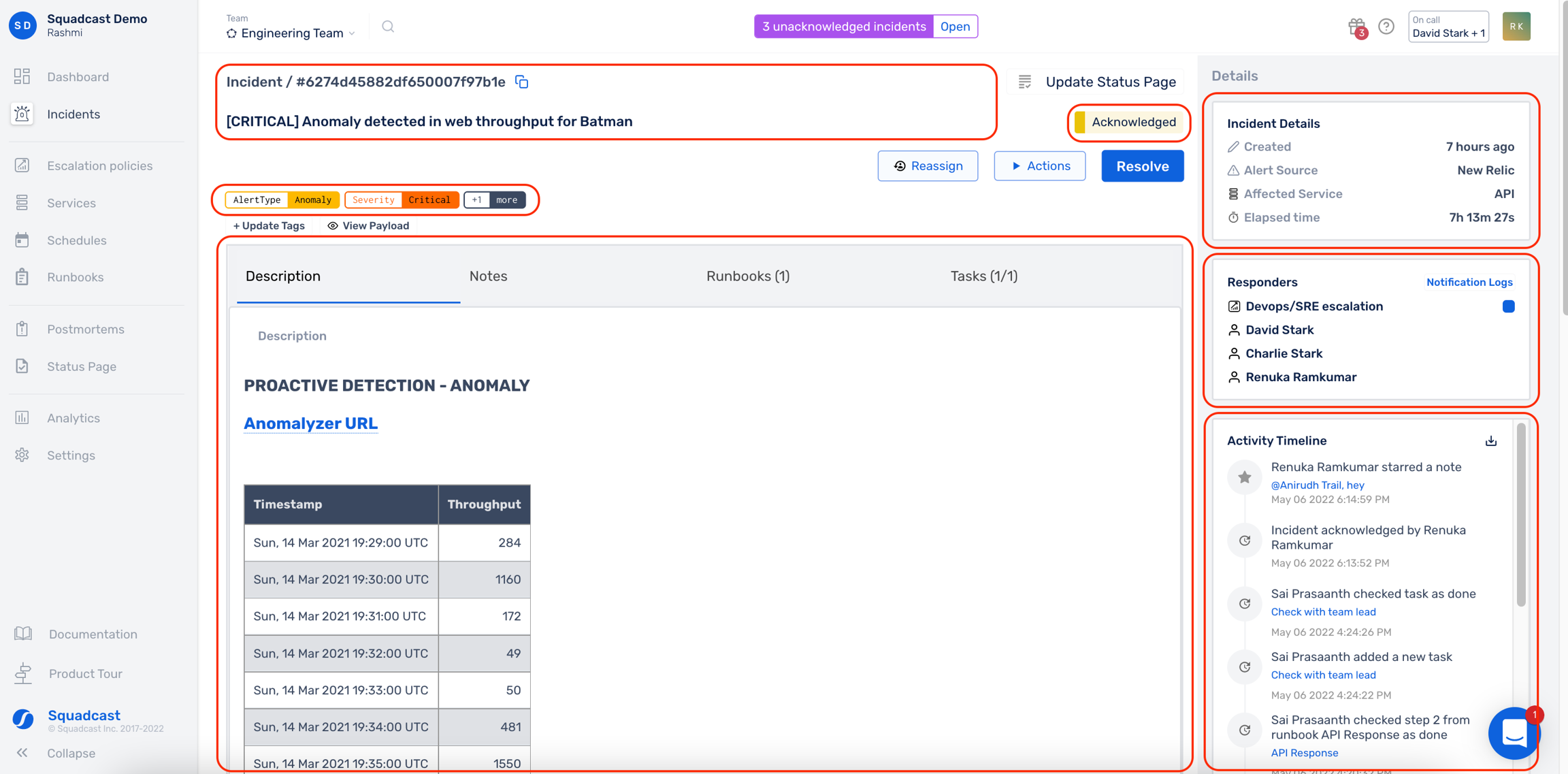
Task: Click the help question mark icon
Action: pos(1386,27)
